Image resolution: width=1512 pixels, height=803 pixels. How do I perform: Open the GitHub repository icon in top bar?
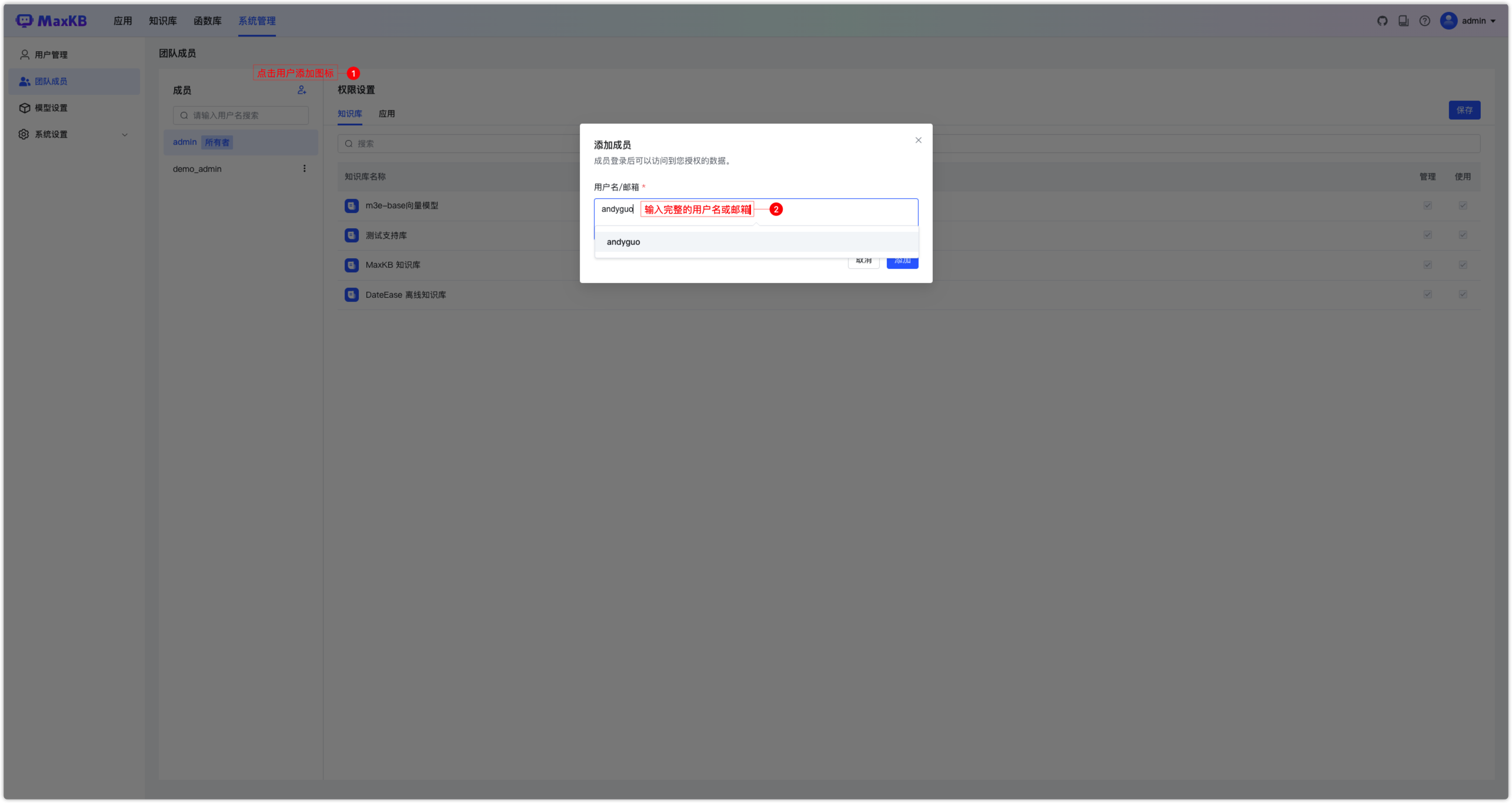tap(1383, 21)
